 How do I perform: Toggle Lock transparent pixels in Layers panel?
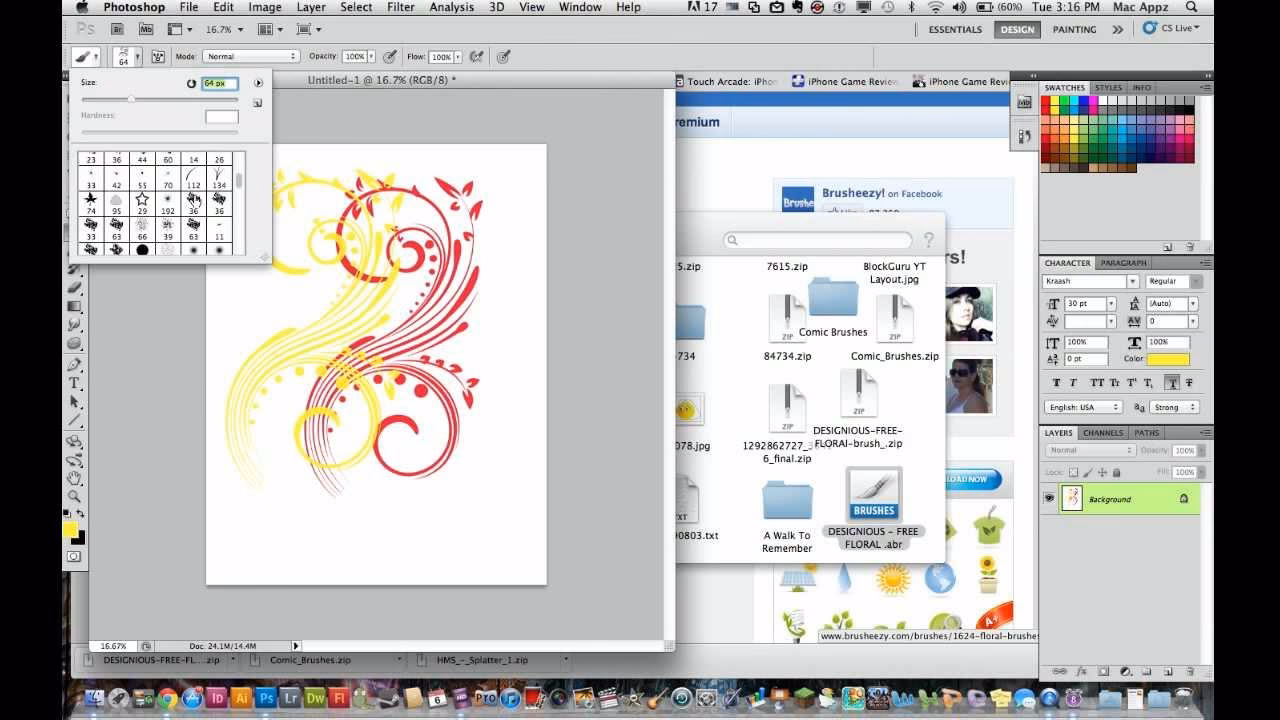(x=1074, y=472)
